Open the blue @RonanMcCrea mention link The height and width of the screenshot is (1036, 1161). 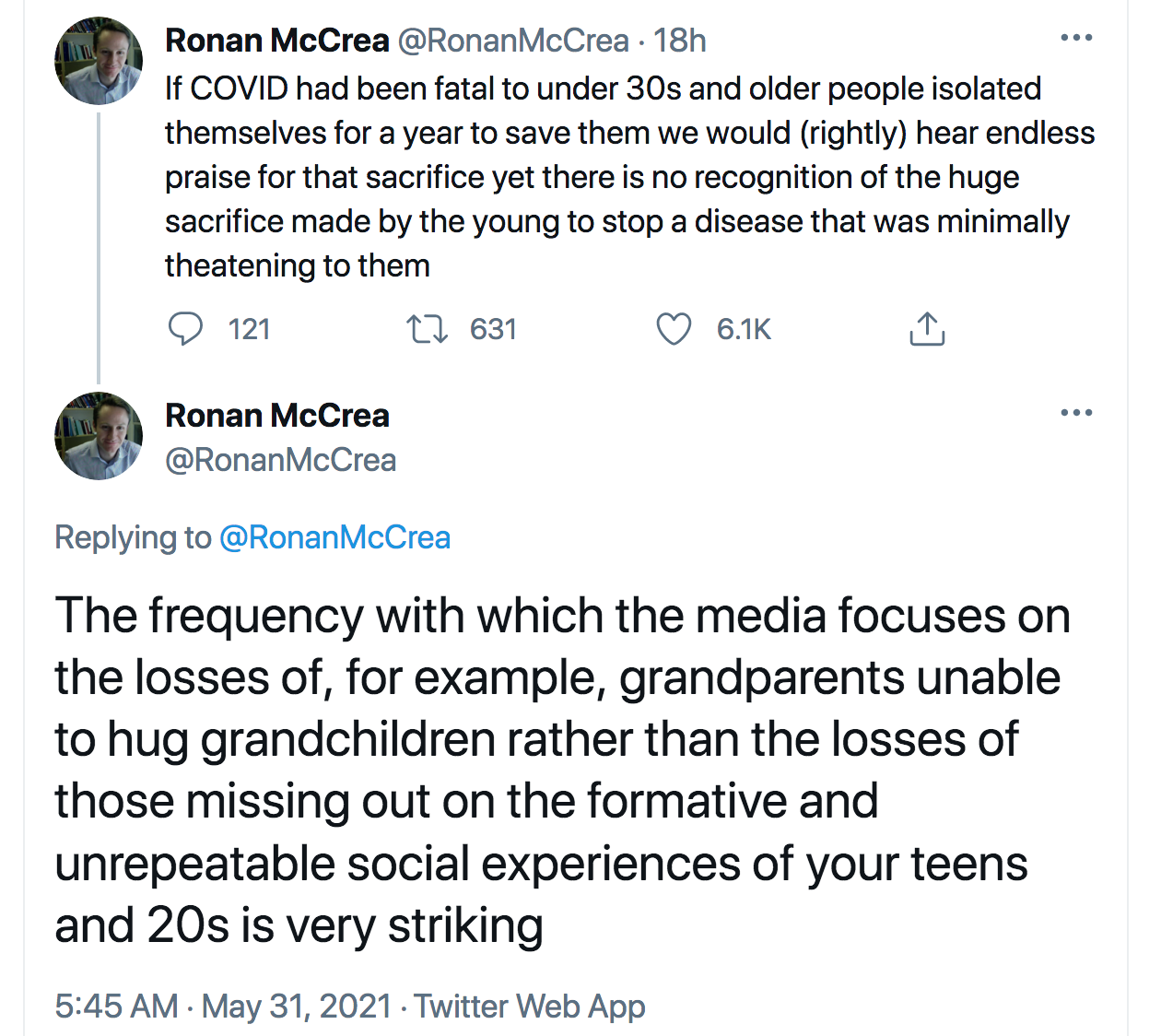334,537
